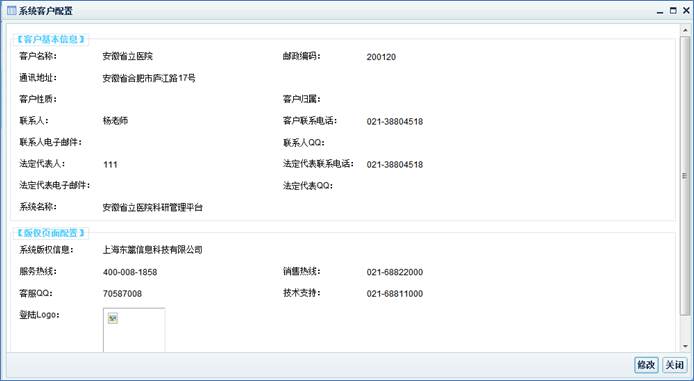This screenshot has height=381, width=694.
Task: Select the 法定代表人 value 111
Action: 110,165
